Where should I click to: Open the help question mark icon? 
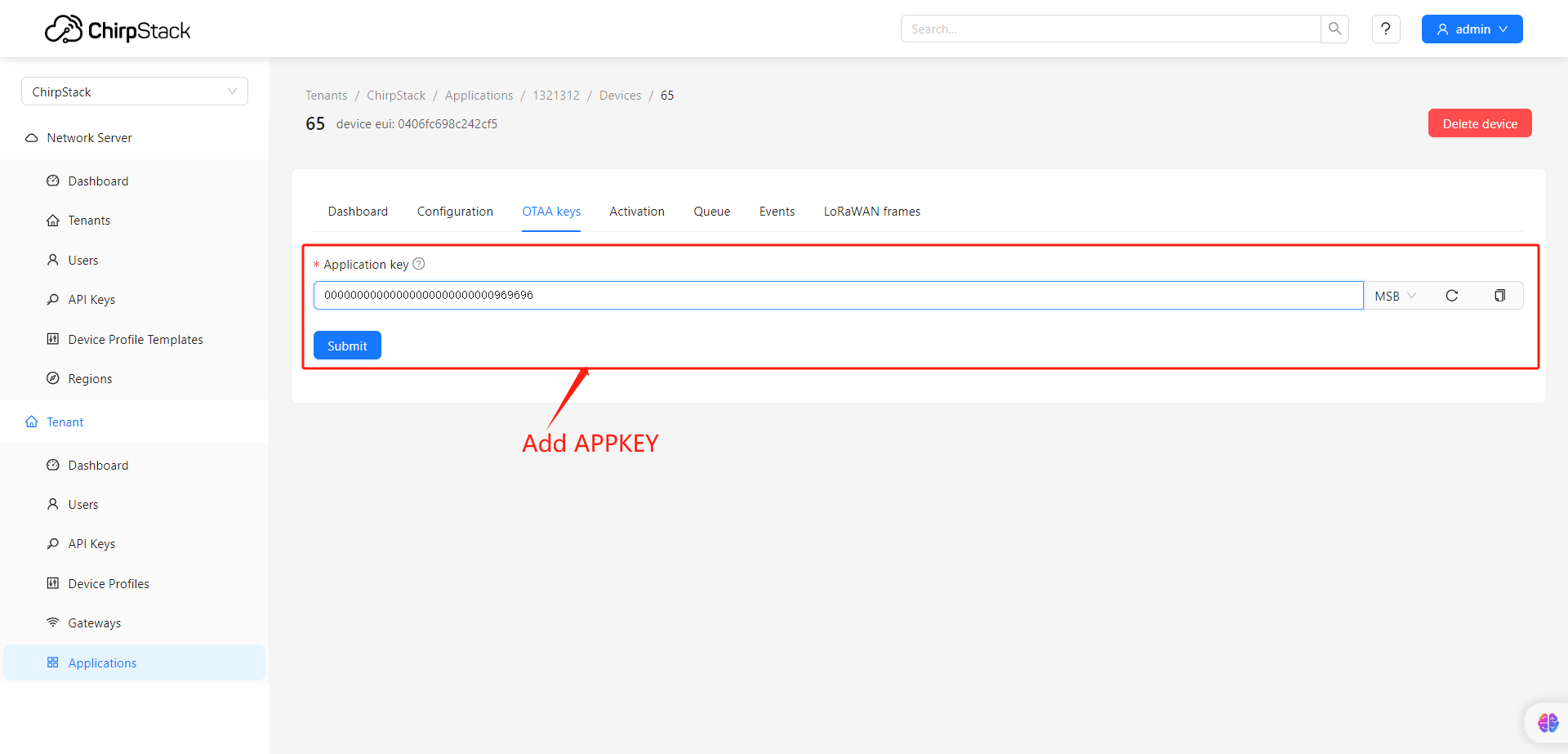coord(1386,29)
